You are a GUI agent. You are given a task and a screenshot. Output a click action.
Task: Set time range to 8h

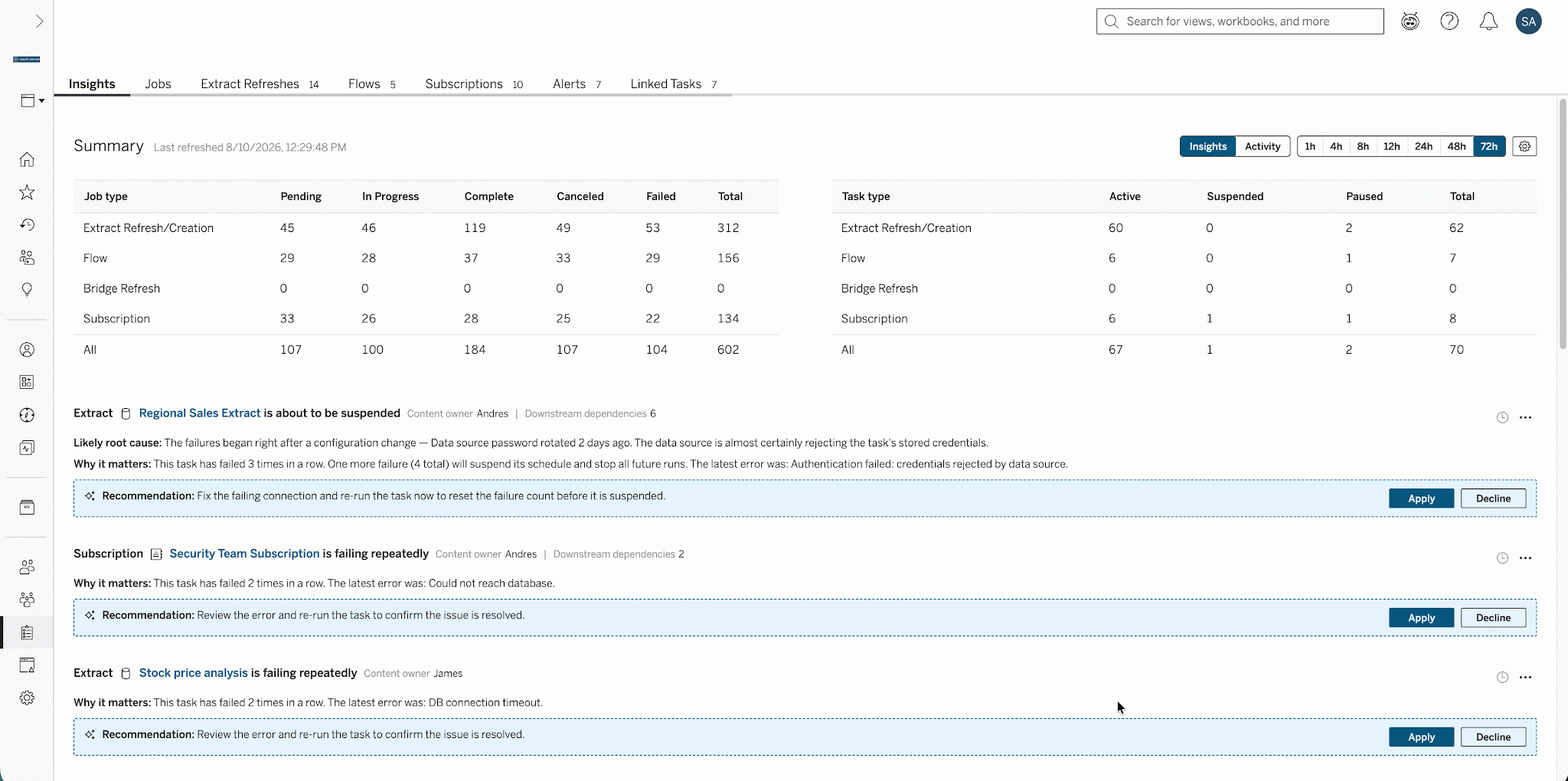tap(1363, 146)
